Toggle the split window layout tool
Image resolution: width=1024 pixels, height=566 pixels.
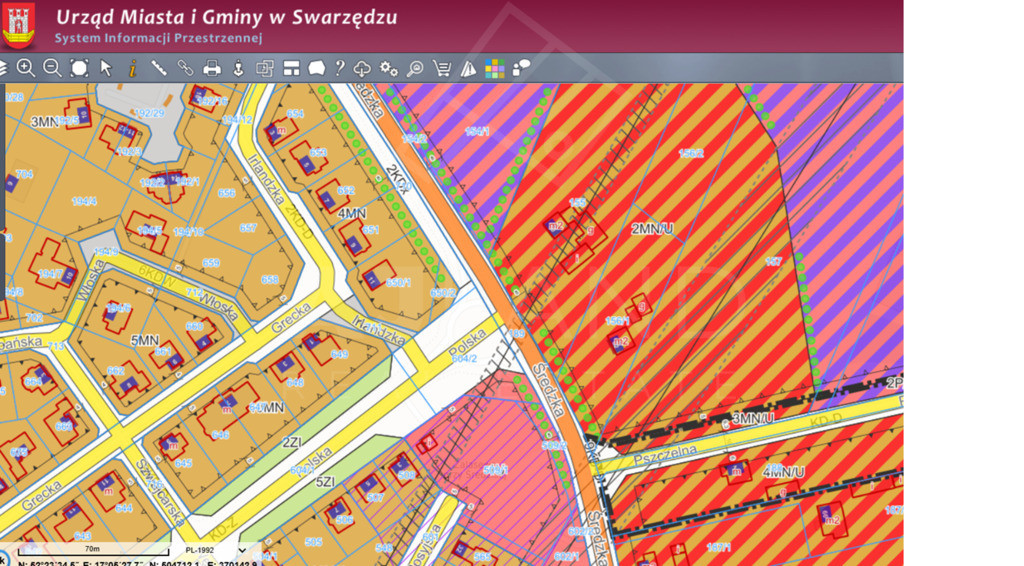291,68
